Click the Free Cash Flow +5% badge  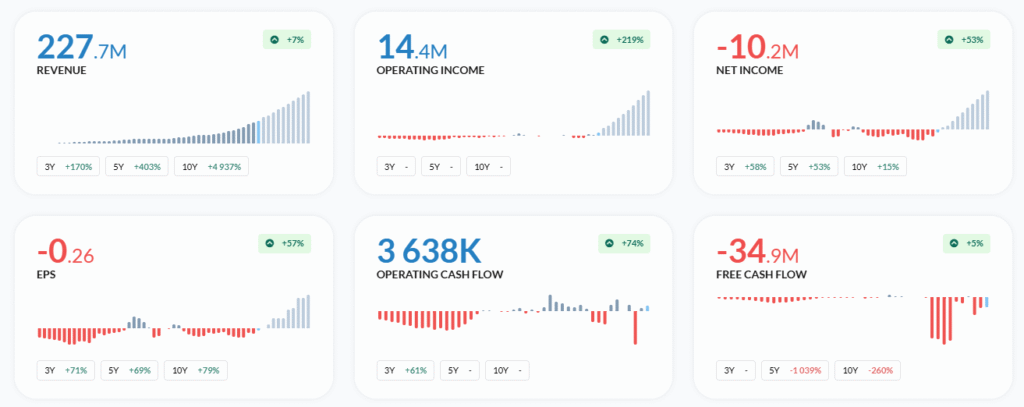click(x=965, y=243)
